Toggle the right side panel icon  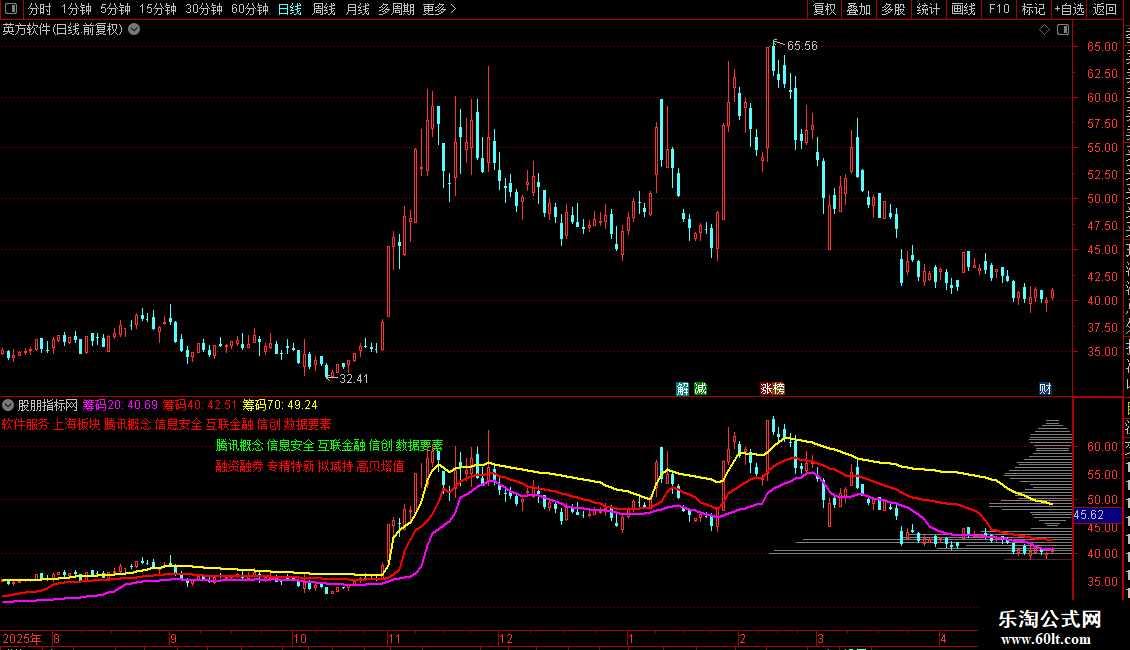(x=1063, y=30)
